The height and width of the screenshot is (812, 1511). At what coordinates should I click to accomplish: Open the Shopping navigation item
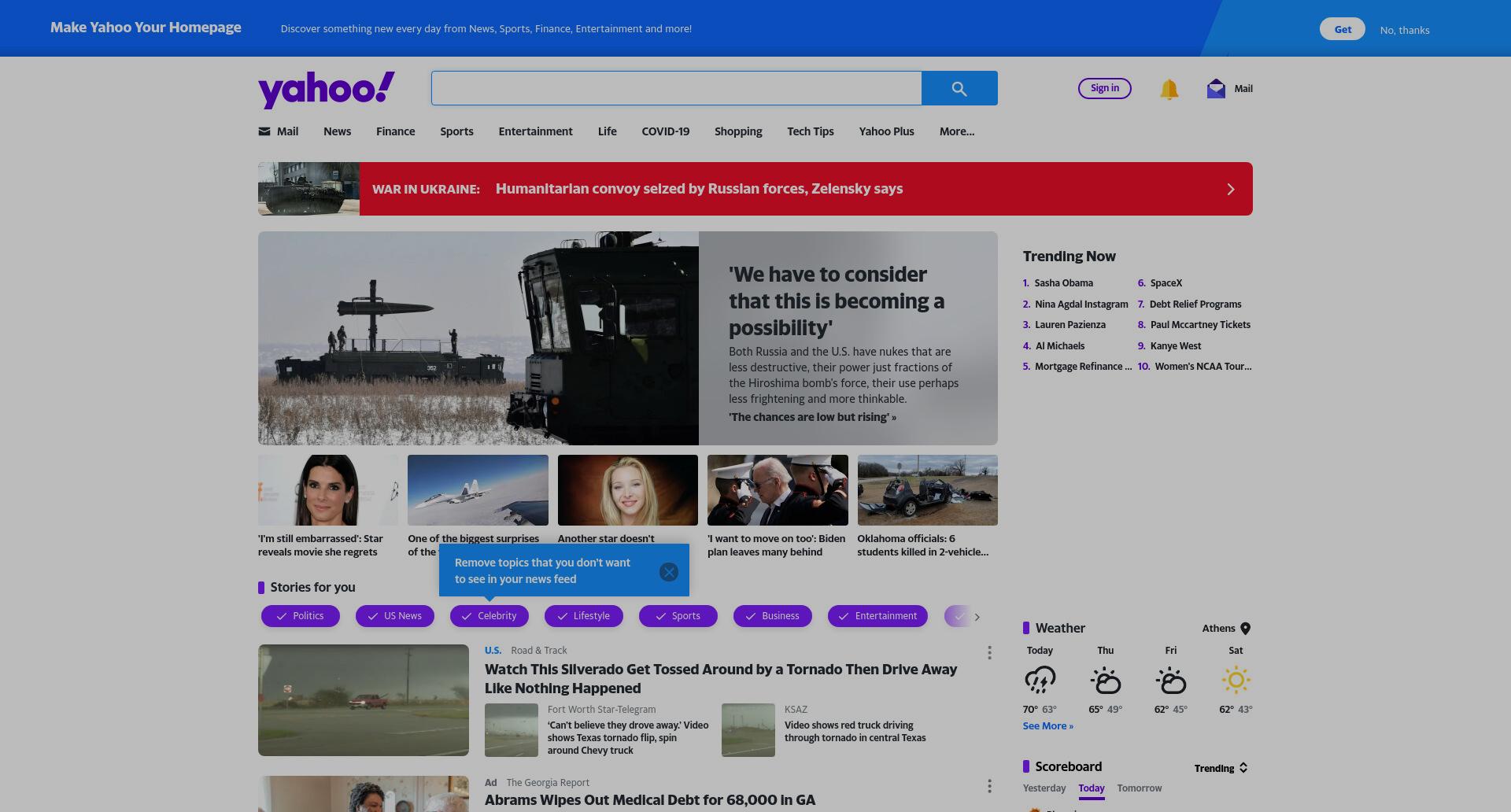738,131
